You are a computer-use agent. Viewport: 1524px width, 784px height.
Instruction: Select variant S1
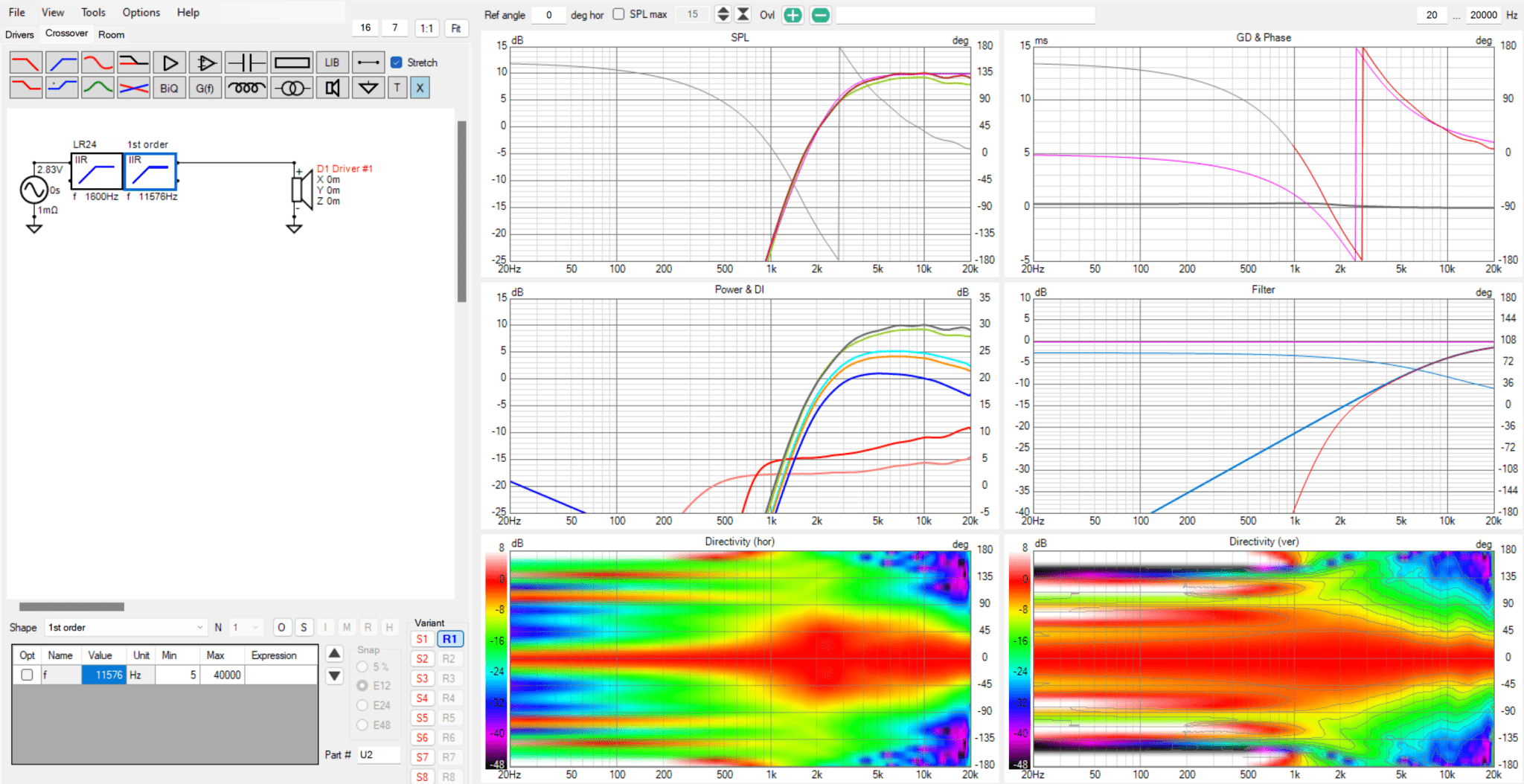422,639
